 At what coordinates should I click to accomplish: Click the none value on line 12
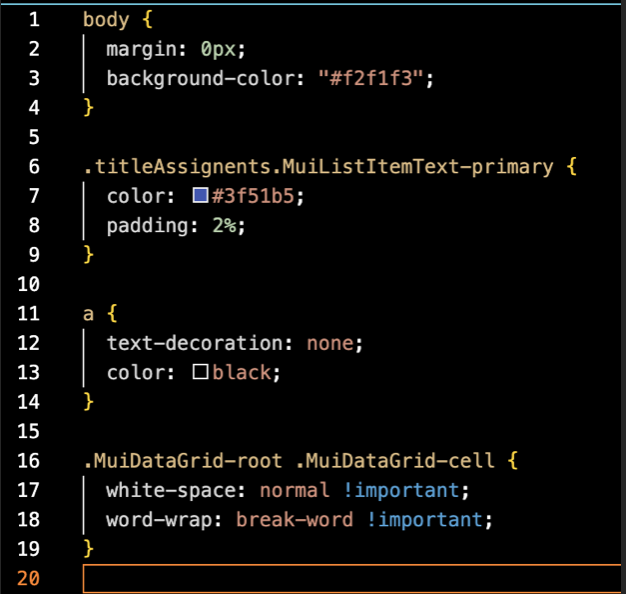point(331,343)
